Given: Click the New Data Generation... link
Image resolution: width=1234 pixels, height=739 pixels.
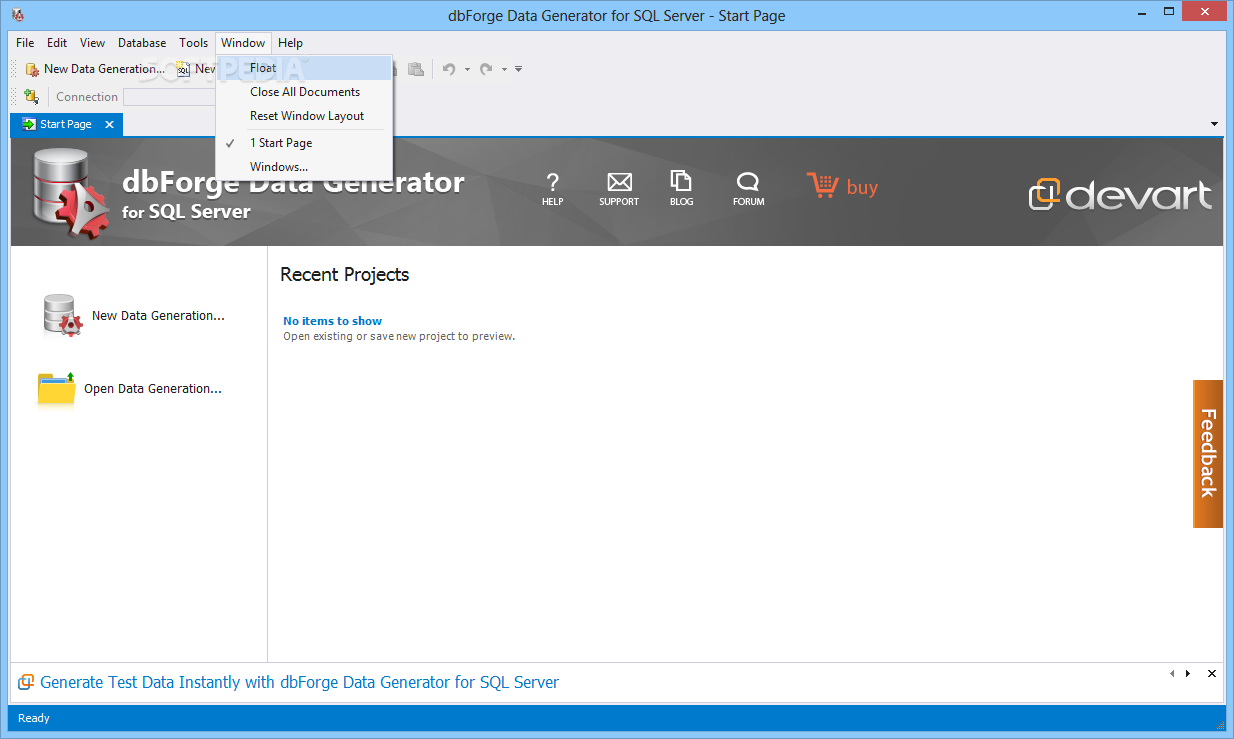Looking at the screenshot, I should 158,315.
